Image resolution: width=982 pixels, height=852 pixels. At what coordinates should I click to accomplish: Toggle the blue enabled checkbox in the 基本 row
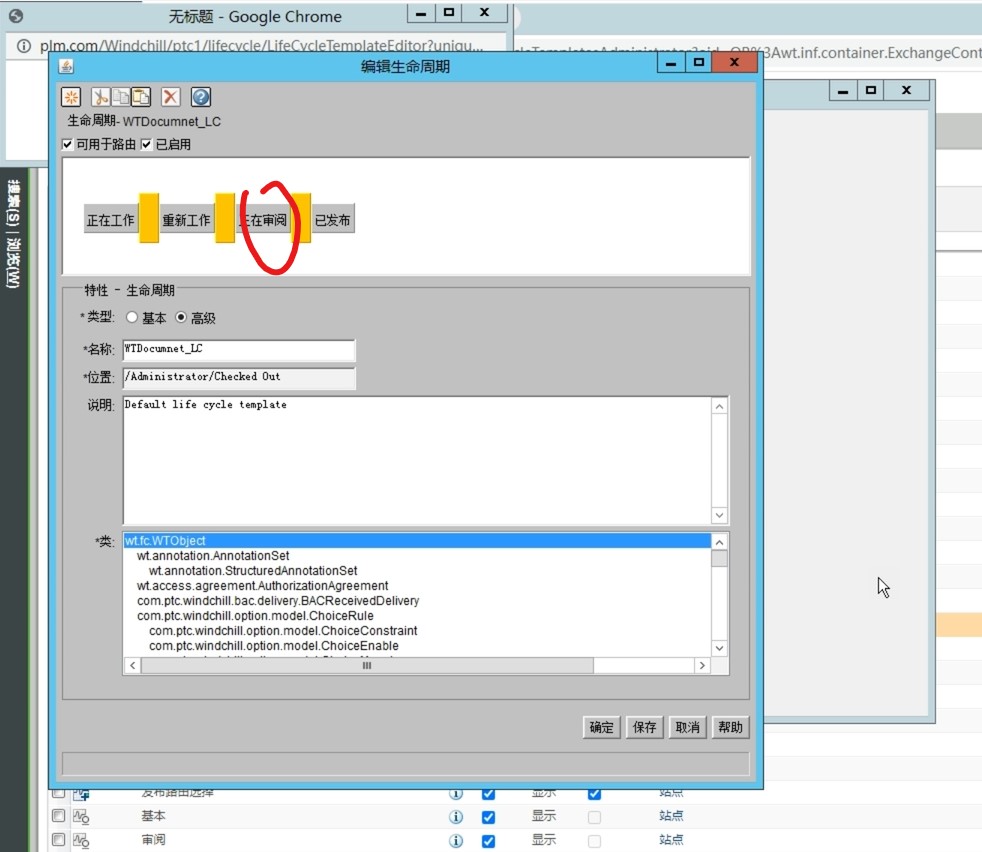(x=488, y=817)
